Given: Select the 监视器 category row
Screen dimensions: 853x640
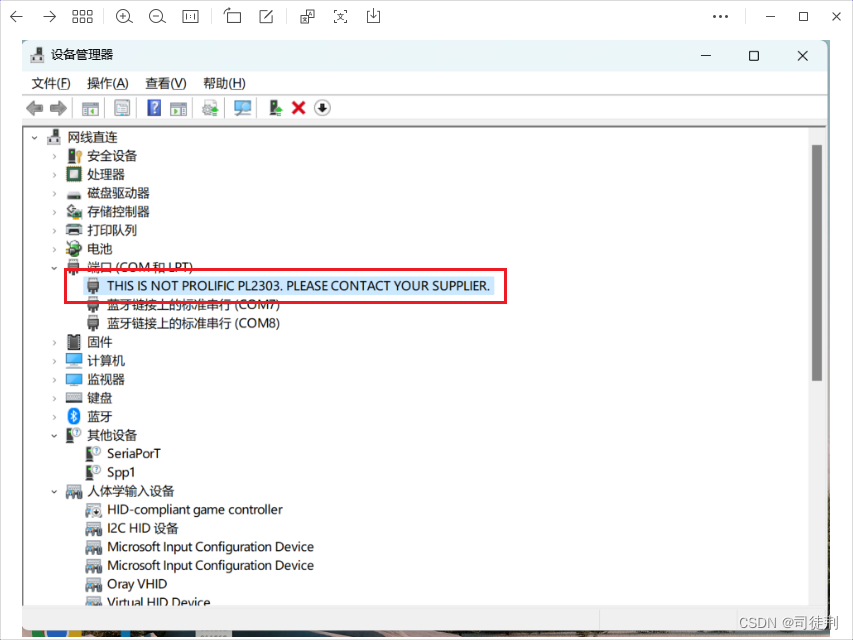Looking at the screenshot, I should [96, 379].
